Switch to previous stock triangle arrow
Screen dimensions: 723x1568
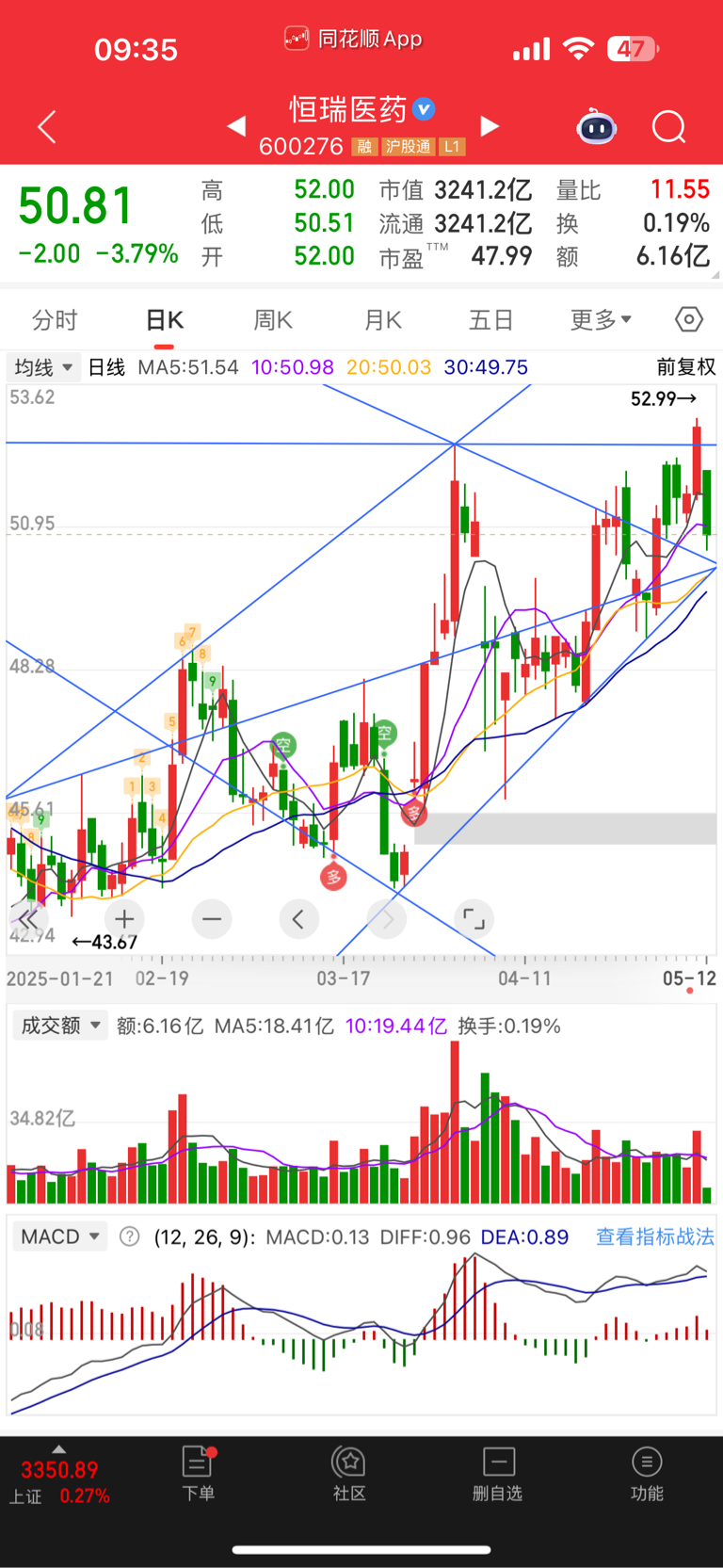click(236, 126)
